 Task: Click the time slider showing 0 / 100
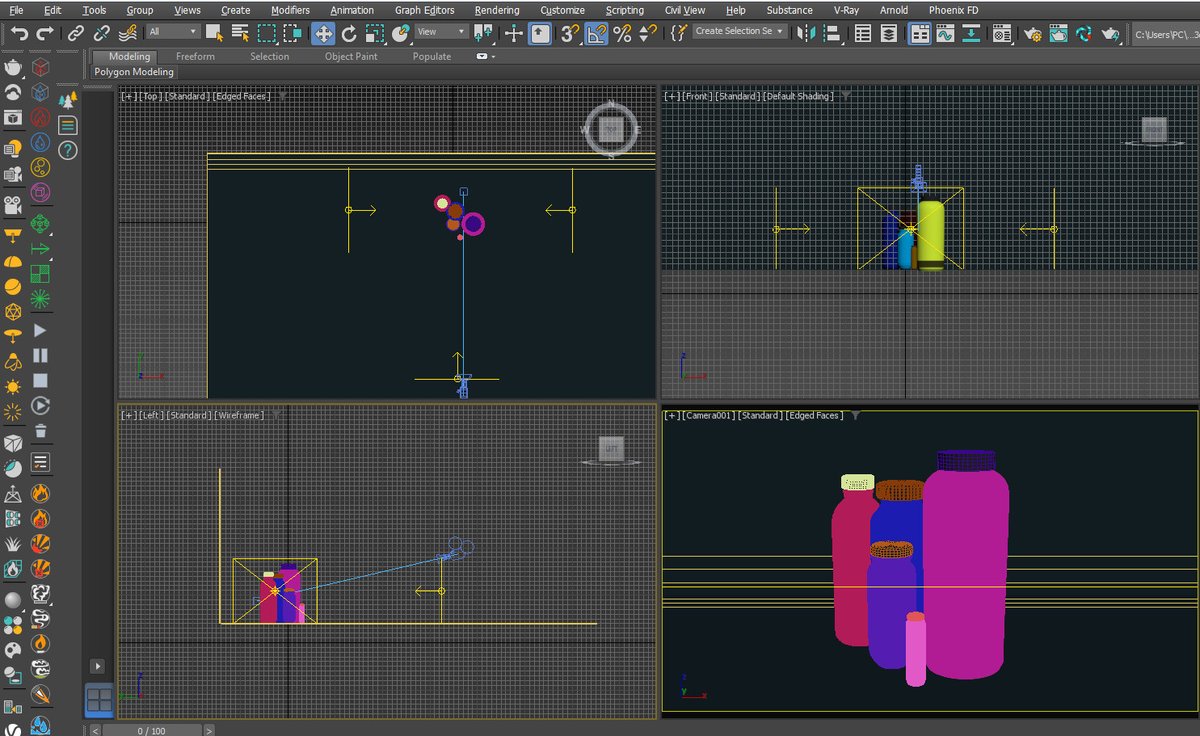pyautogui.click(x=152, y=731)
